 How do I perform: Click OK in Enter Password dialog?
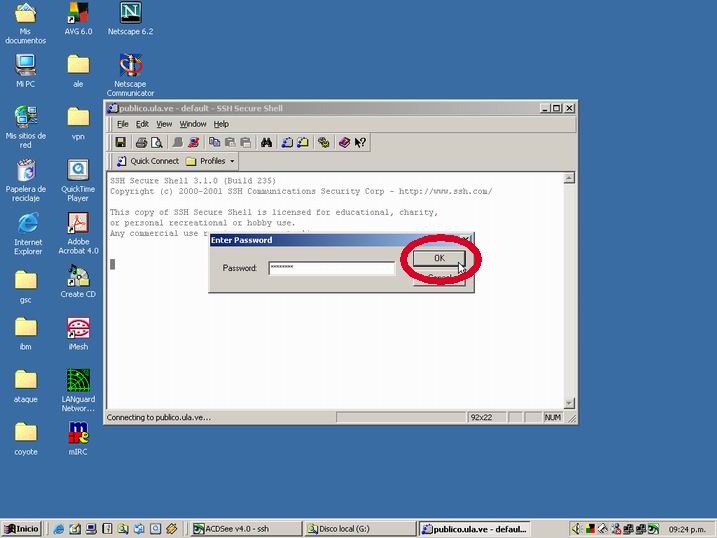pos(439,258)
